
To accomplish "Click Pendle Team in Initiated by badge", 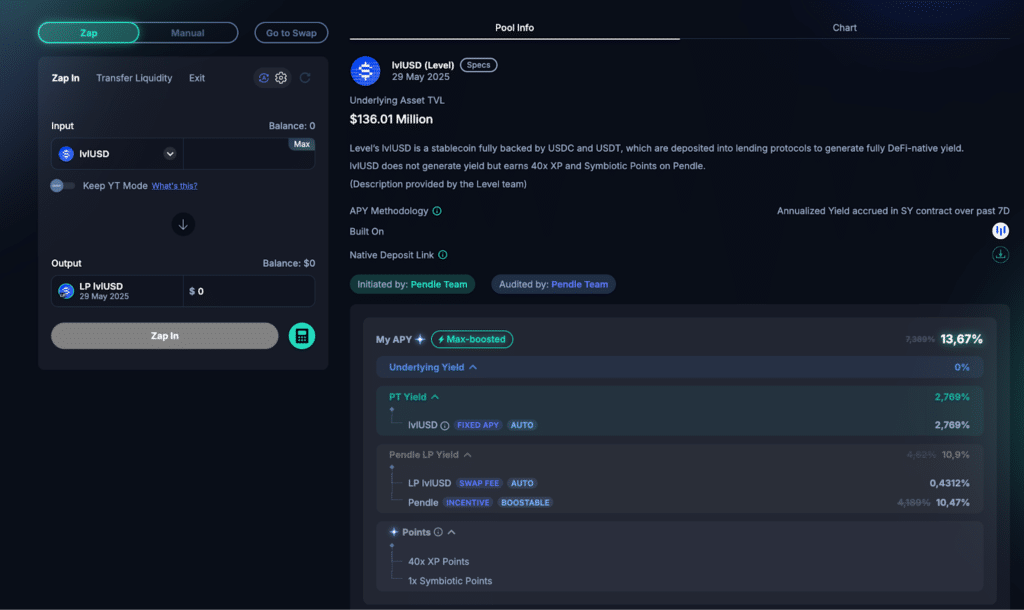I will point(439,284).
